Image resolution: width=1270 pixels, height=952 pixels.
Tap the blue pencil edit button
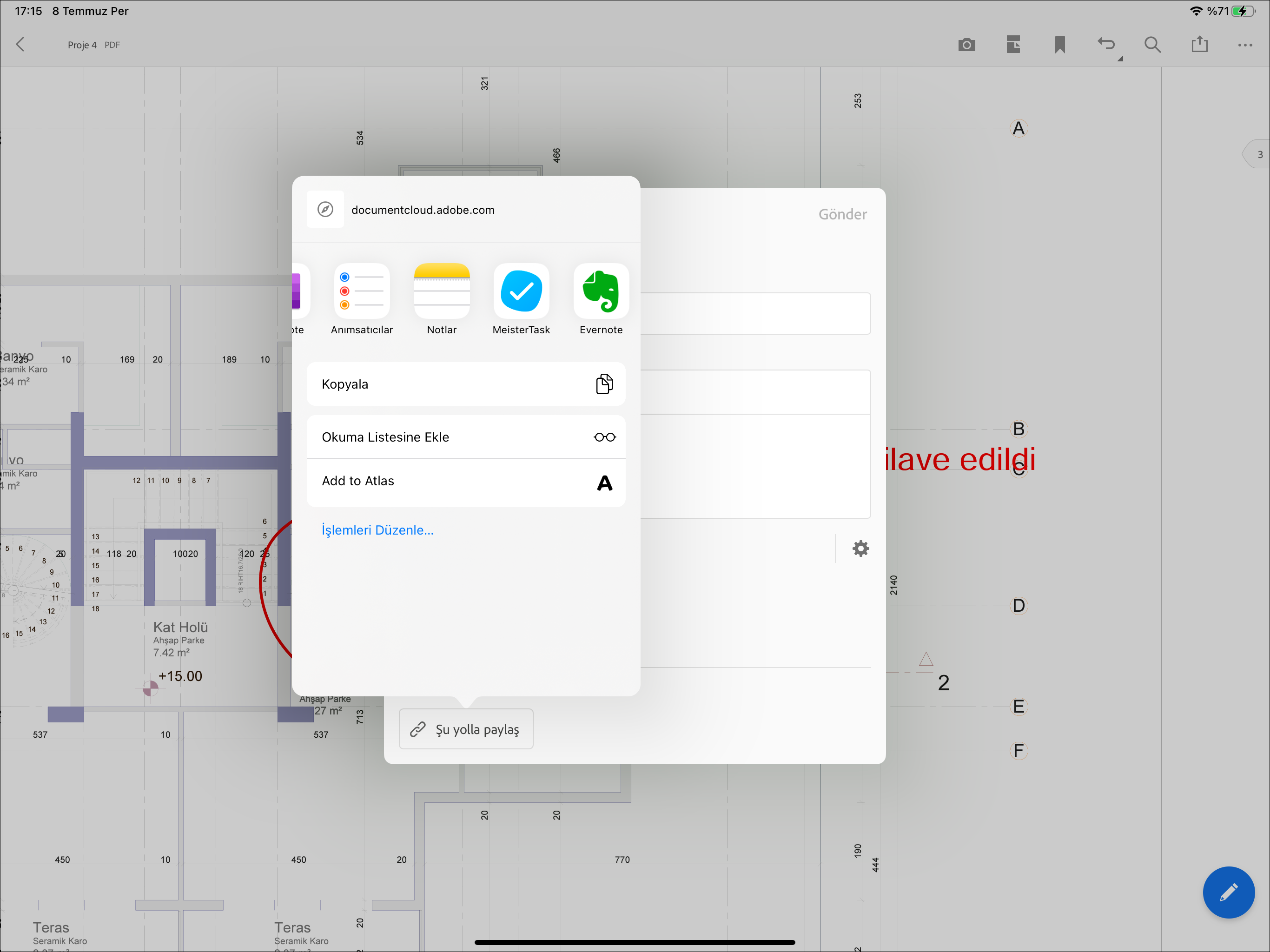(1228, 892)
